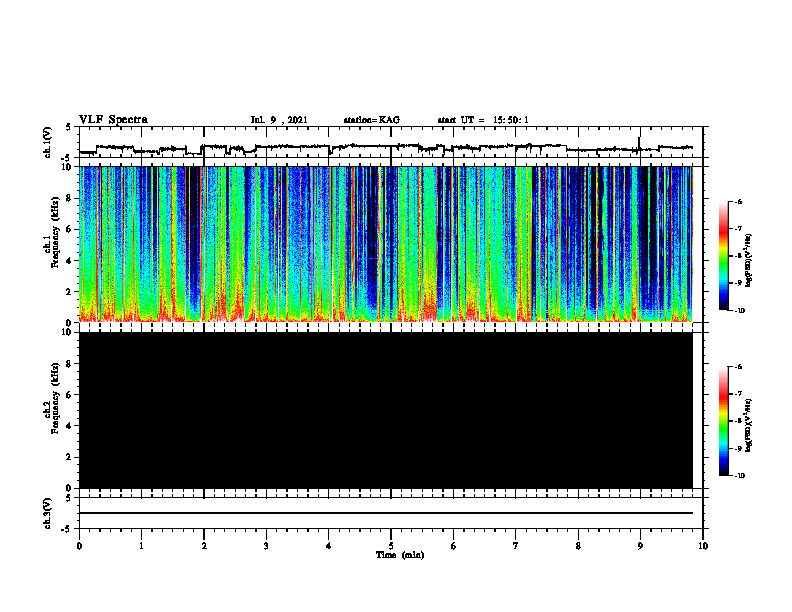Click the time axis tick label "4"
Image resolution: width=792 pixels, height=612 pixels.
[x=329, y=546]
